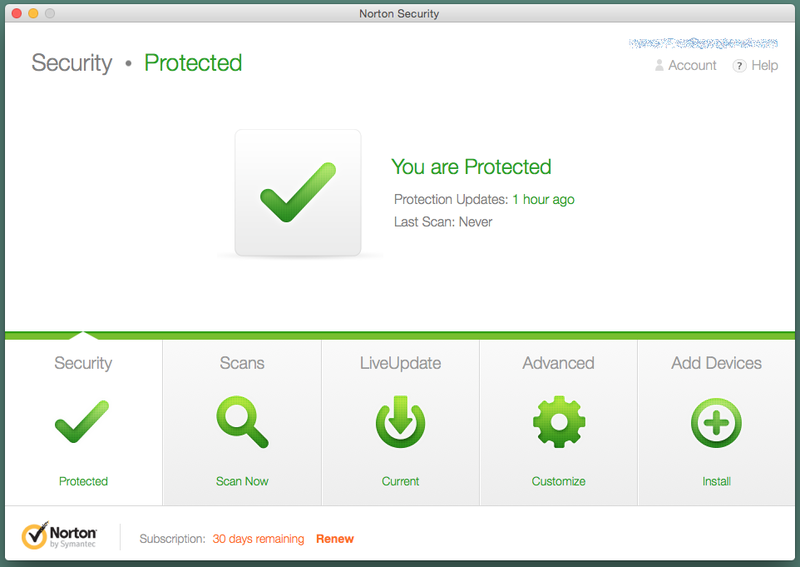Click the Protected label under Security tab
The image size is (800, 567).
[x=83, y=481]
